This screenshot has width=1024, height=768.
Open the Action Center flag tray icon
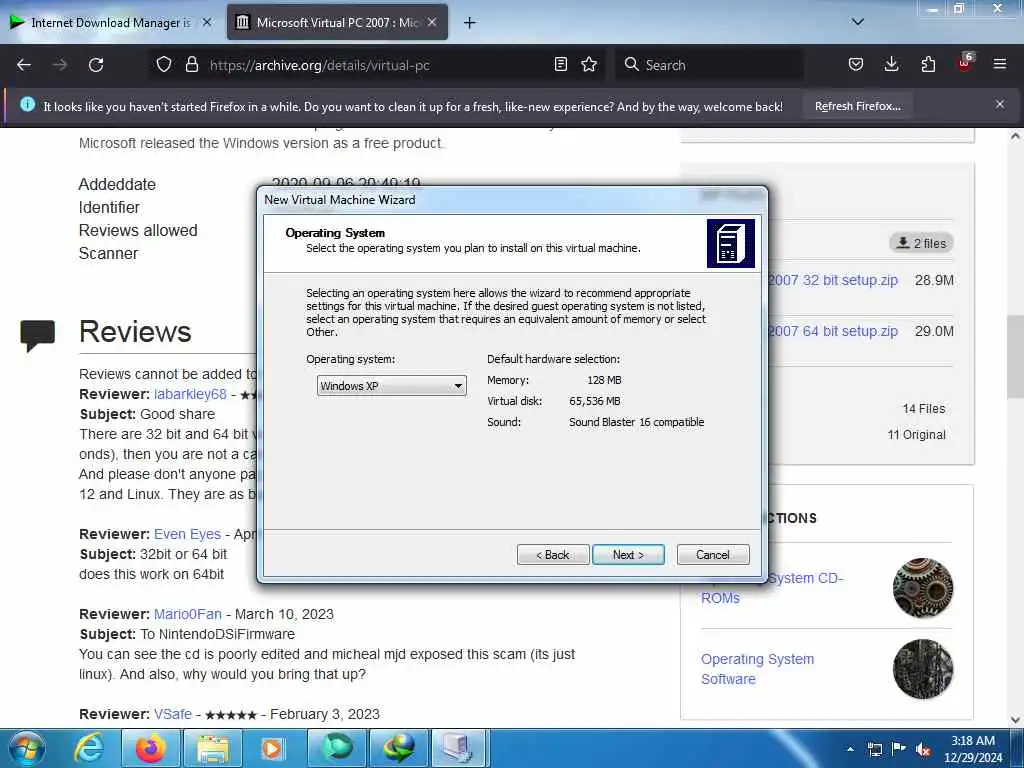(x=899, y=749)
